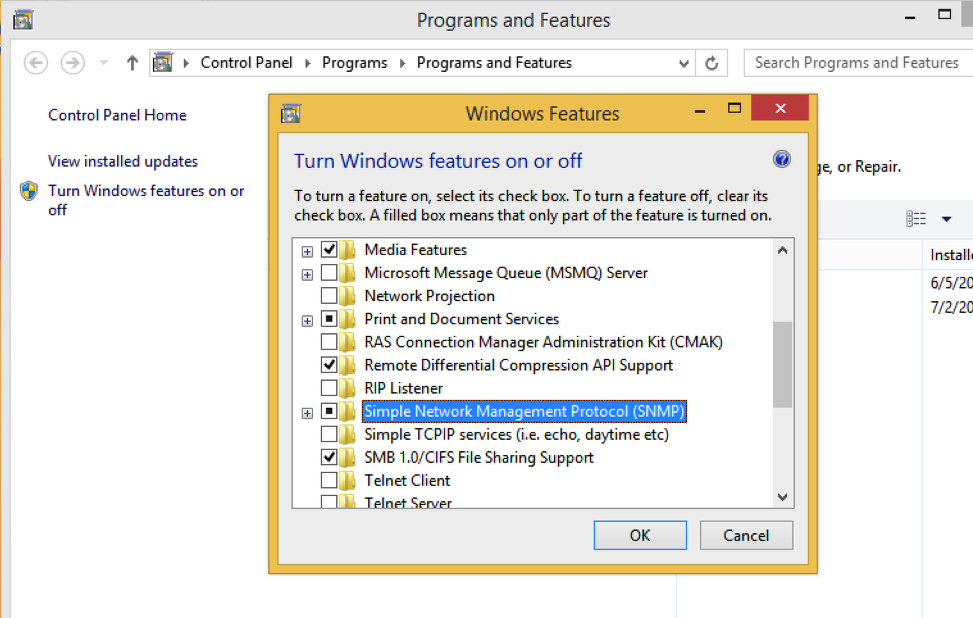The image size is (973, 618).
Task: Expand Microsoft Message Queue Server node
Action: click(307, 274)
